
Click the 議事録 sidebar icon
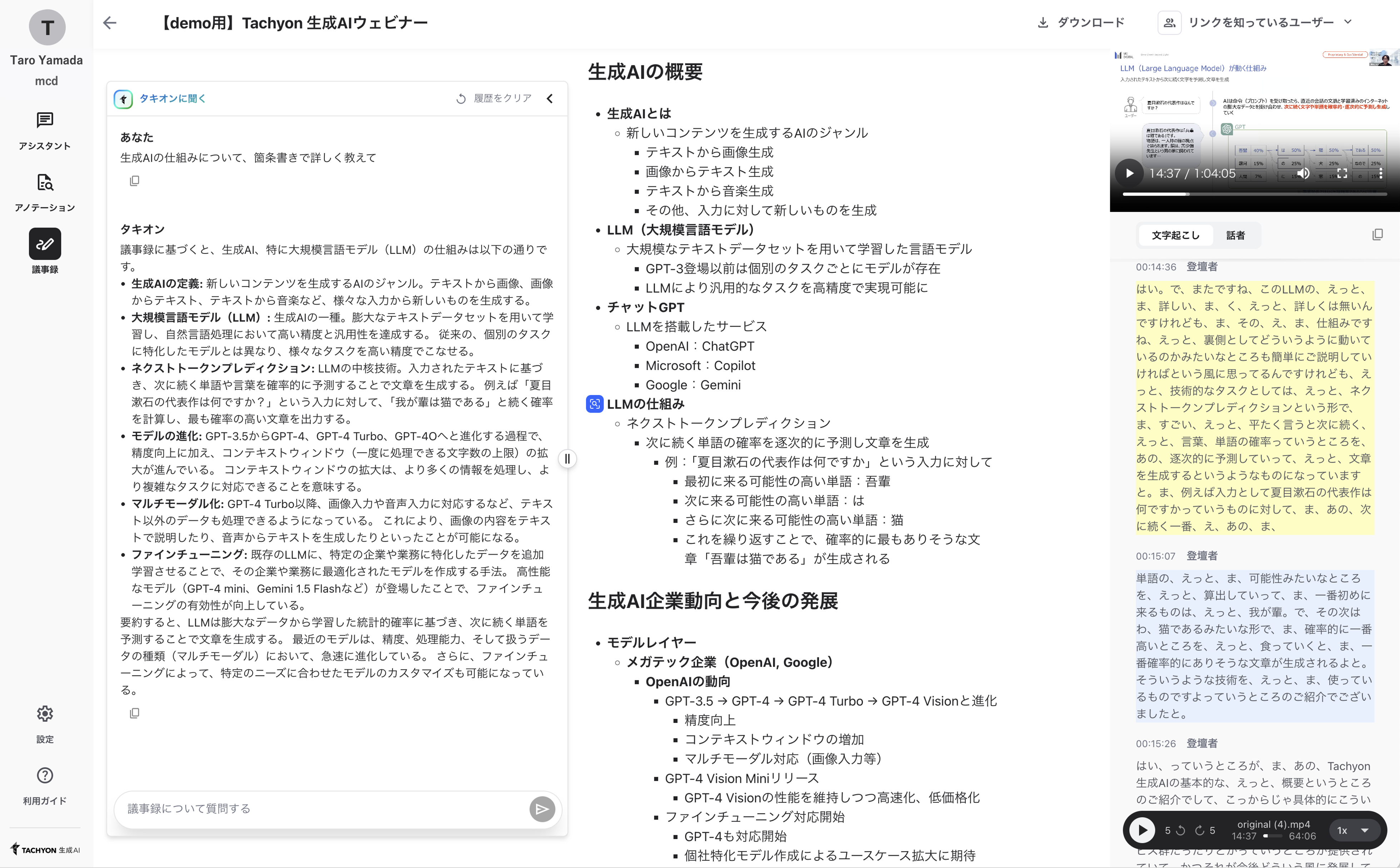pos(45,244)
